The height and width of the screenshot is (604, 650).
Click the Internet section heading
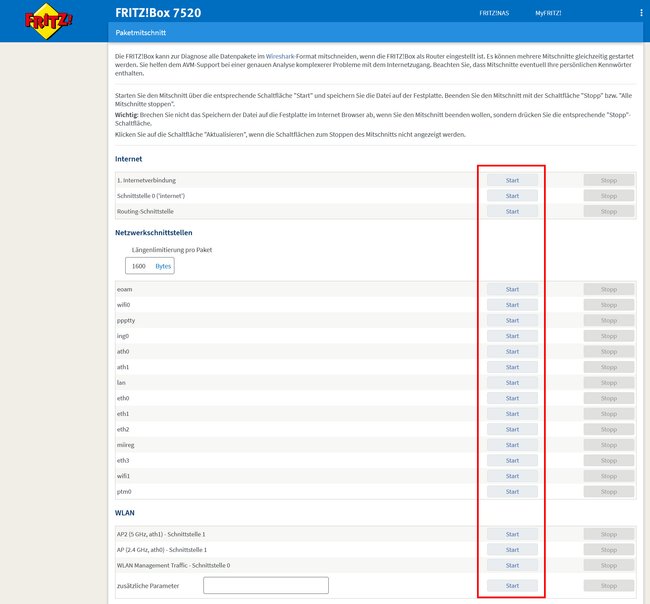pyautogui.click(x=129, y=159)
